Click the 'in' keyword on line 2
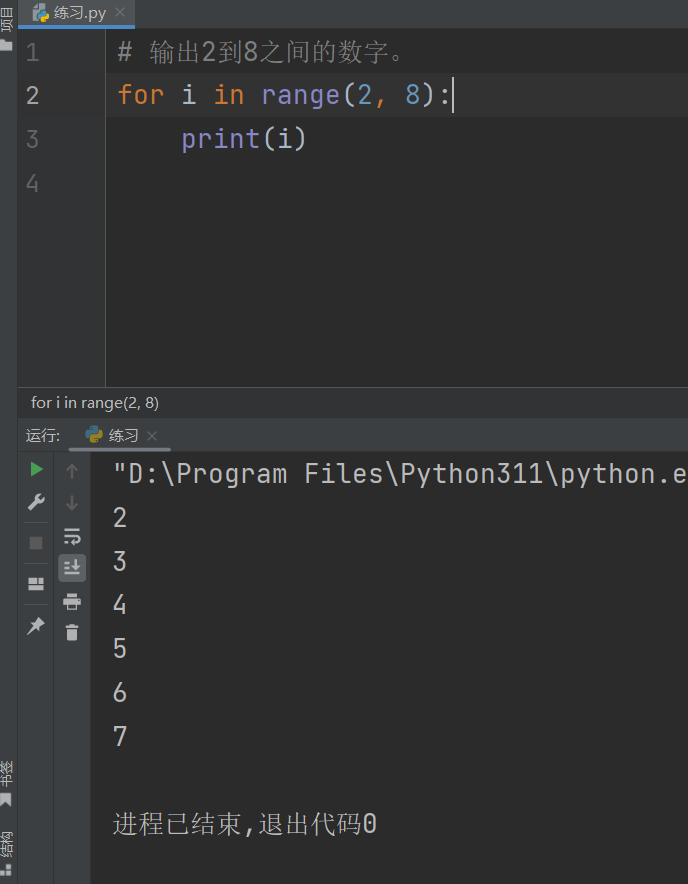Viewport: 688px width, 884px height. [x=229, y=95]
